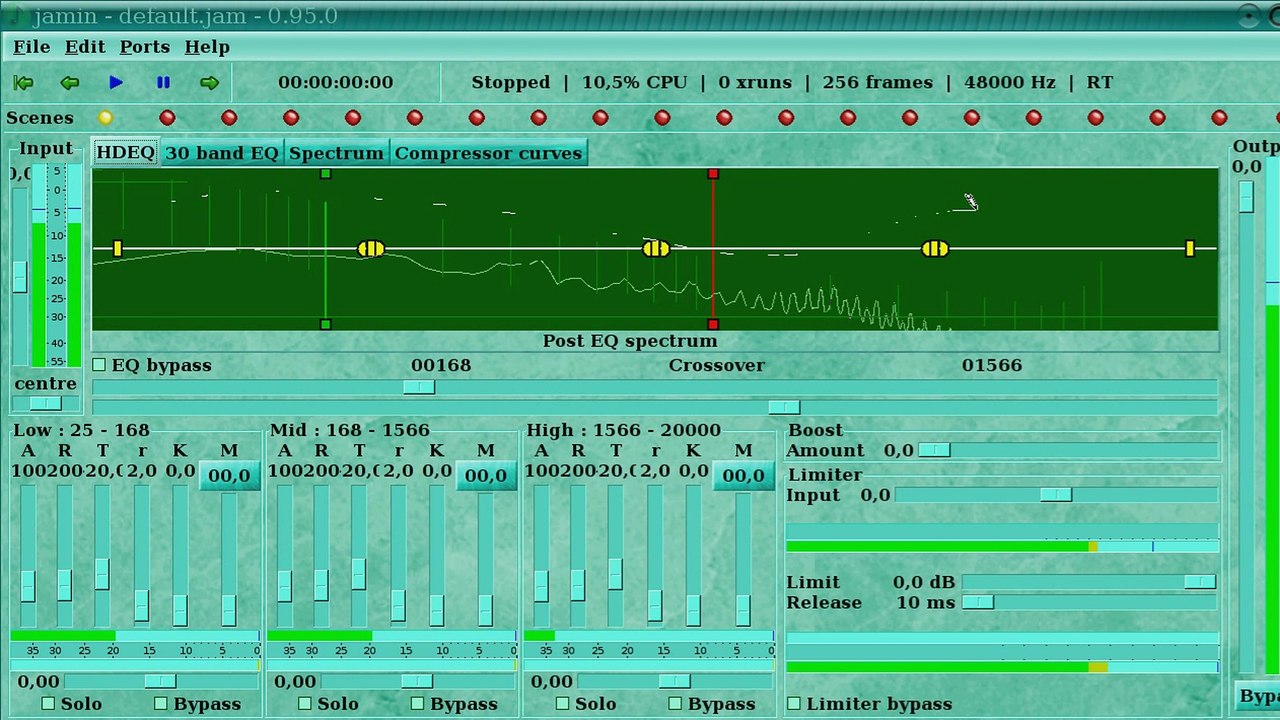Click the red crossover bottom handle

pos(713,324)
